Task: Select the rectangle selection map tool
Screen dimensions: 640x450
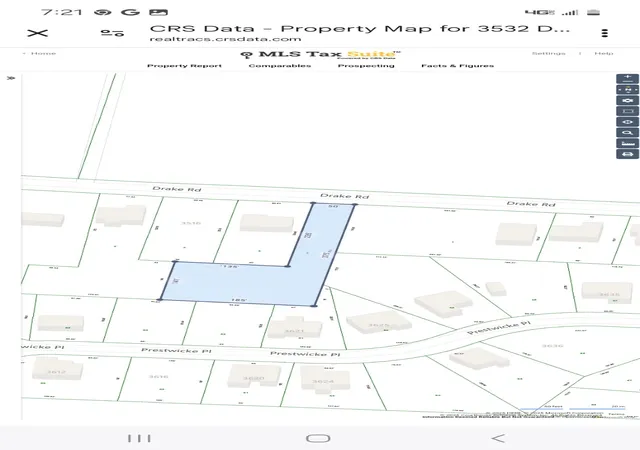Action: pyautogui.click(x=627, y=111)
